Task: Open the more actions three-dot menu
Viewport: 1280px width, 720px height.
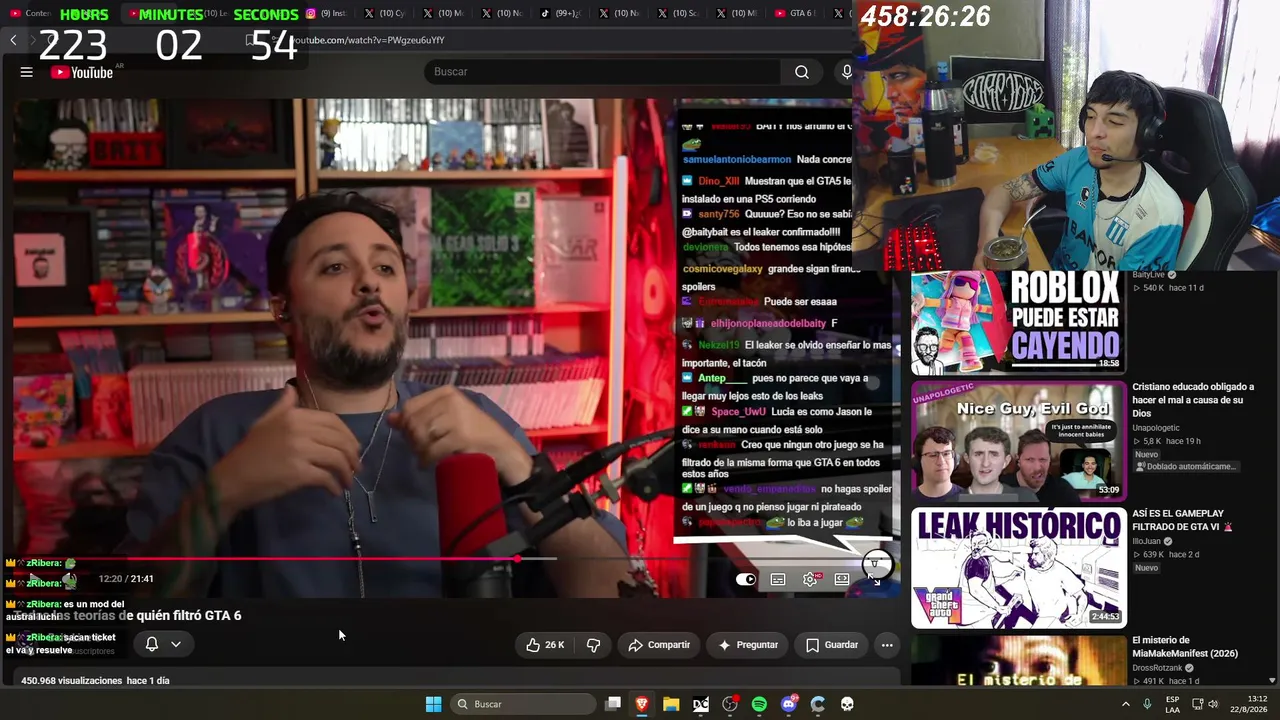Action: pos(887,645)
